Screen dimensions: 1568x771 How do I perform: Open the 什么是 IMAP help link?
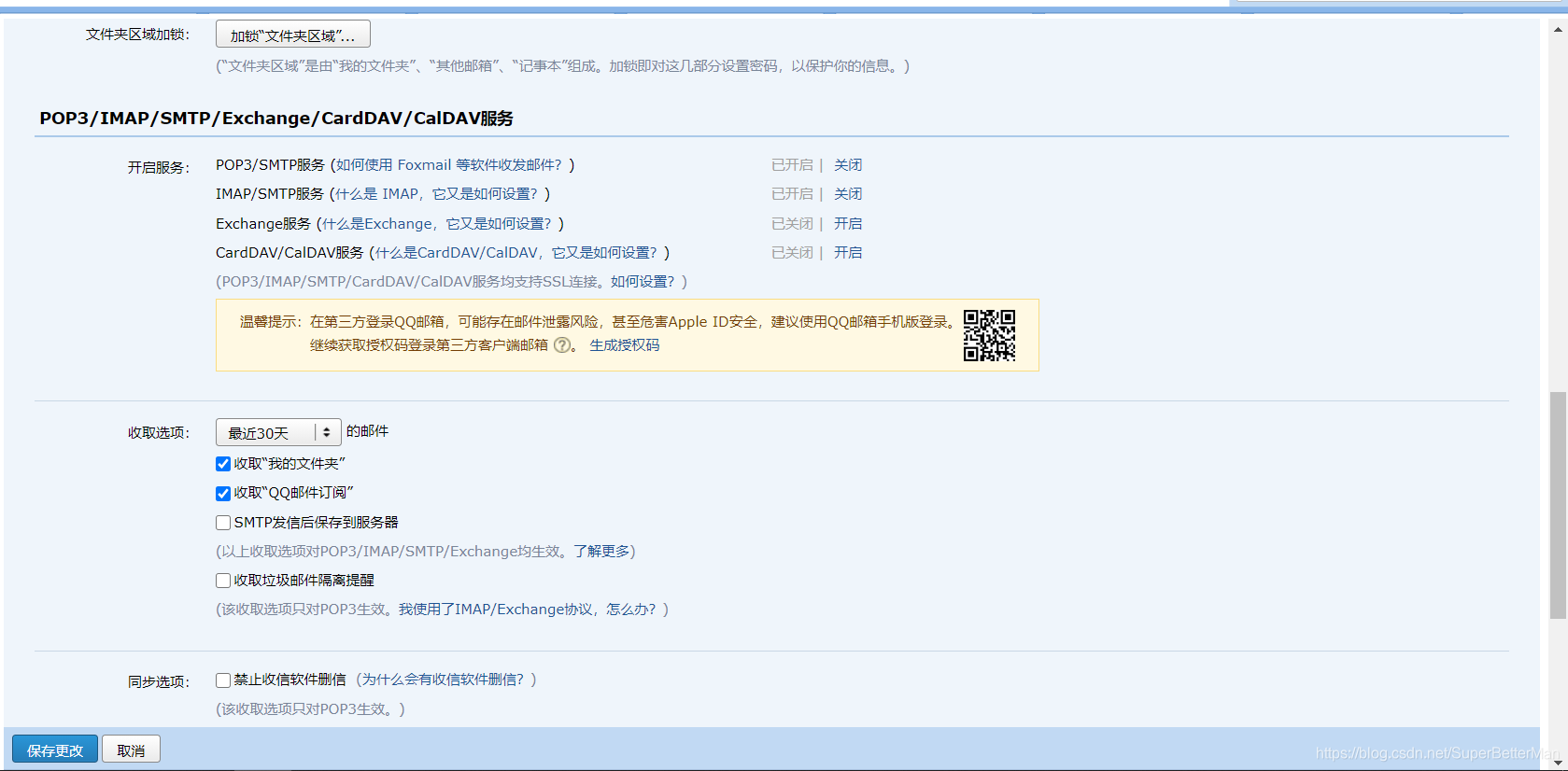(x=436, y=194)
